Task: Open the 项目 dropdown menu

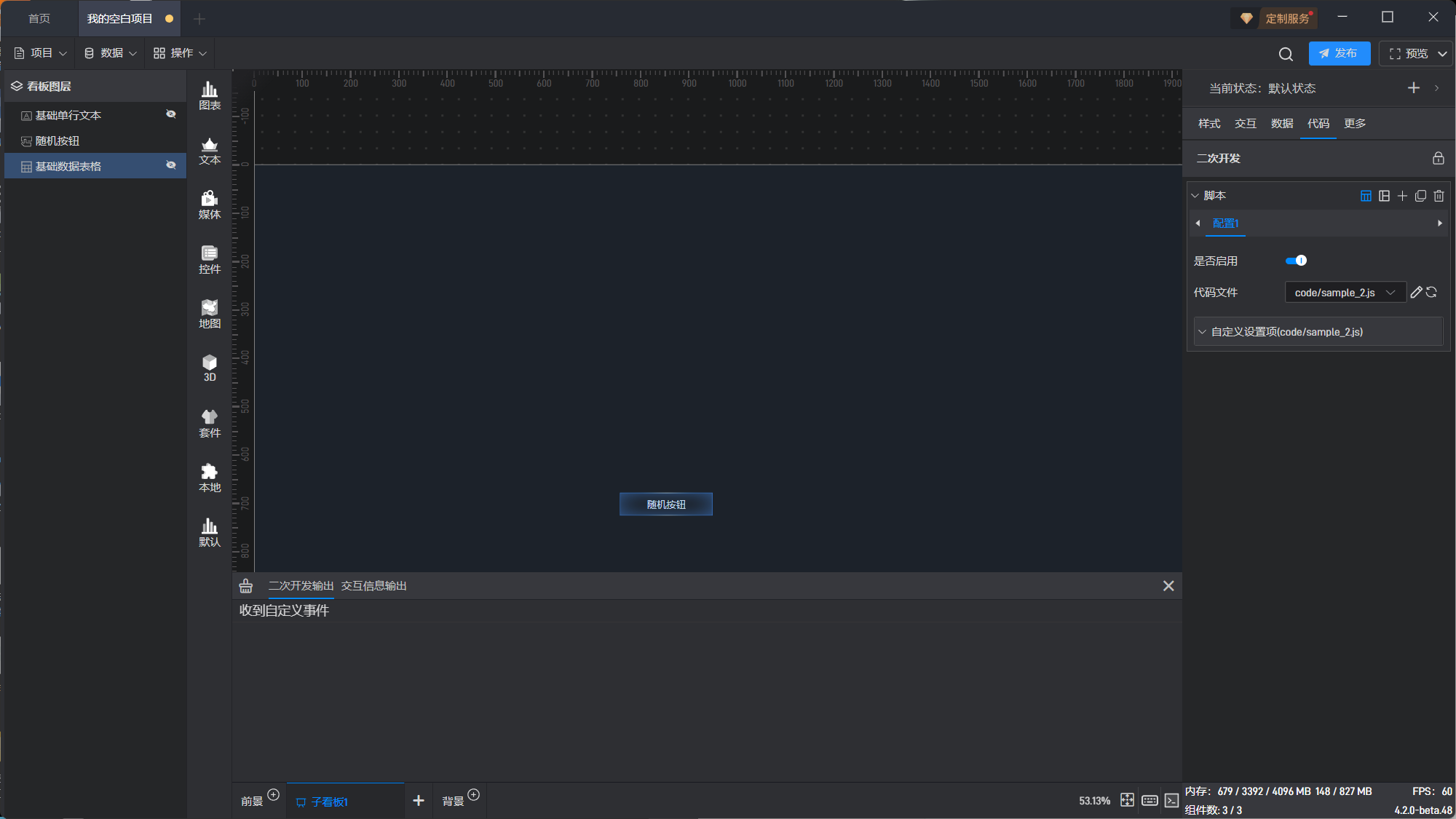Action: [x=41, y=53]
